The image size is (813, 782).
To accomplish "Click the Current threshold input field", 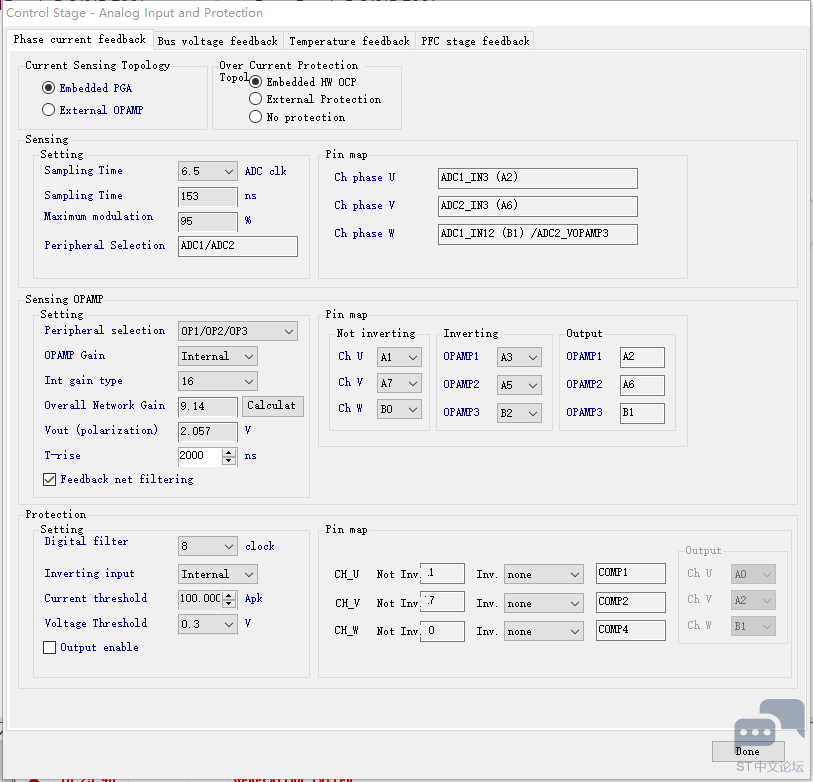I will (x=199, y=598).
